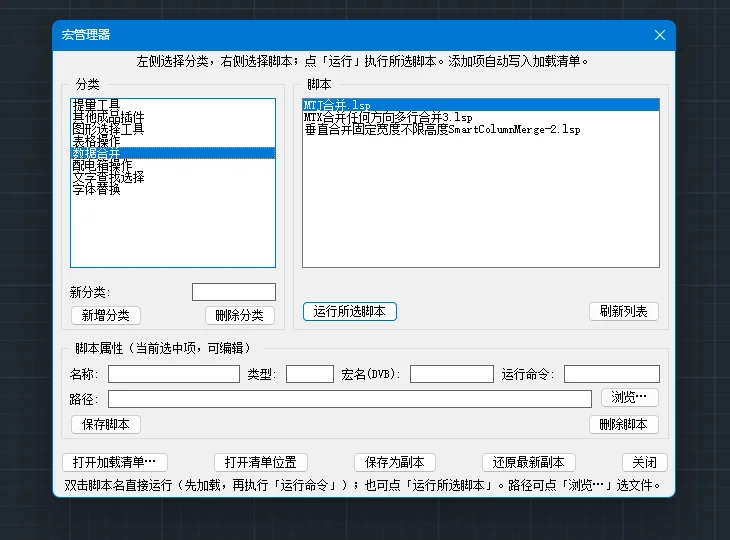Click the 删除分类 button

click(x=240, y=316)
